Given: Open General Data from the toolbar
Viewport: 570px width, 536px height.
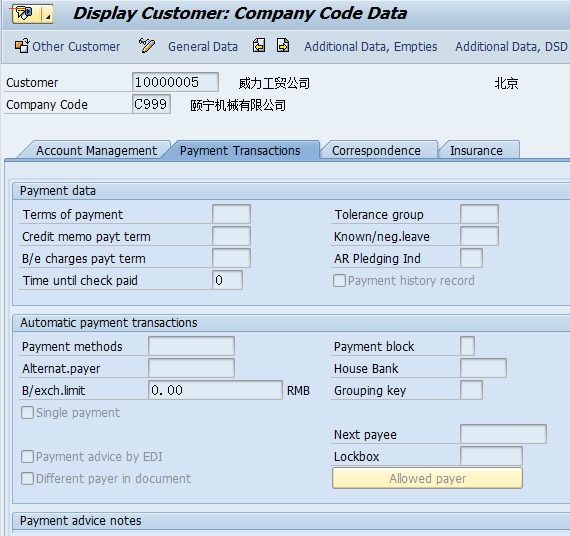Looking at the screenshot, I should [x=203, y=47].
